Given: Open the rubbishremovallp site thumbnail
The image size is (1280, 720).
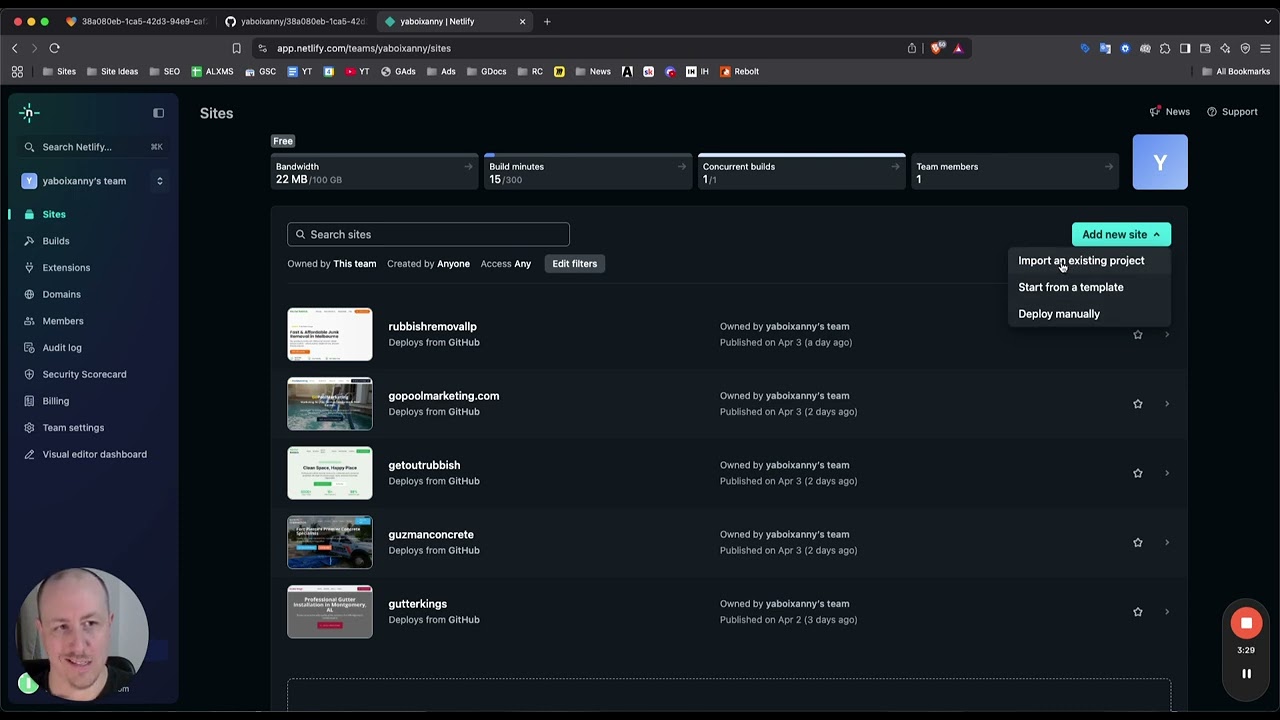Looking at the screenshot, I should tap(330, 334).
